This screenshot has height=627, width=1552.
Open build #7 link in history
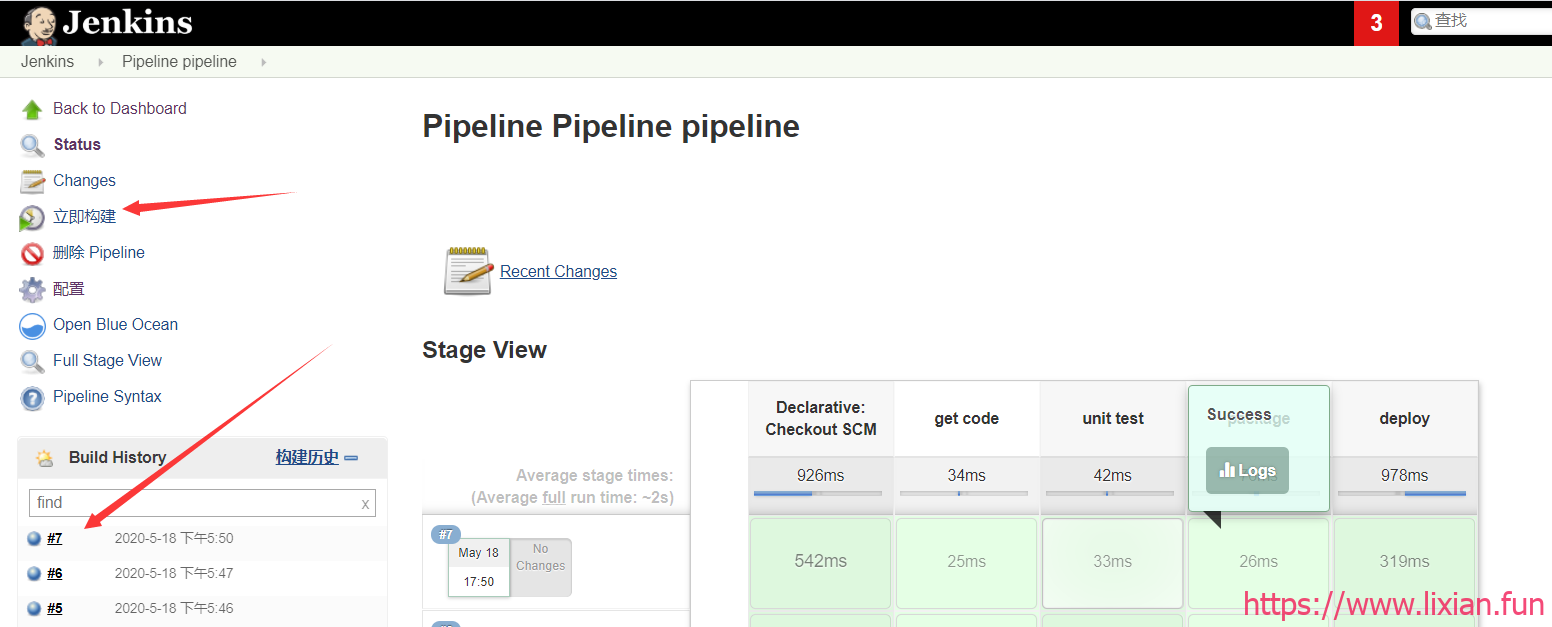click(x=54, y=538)
